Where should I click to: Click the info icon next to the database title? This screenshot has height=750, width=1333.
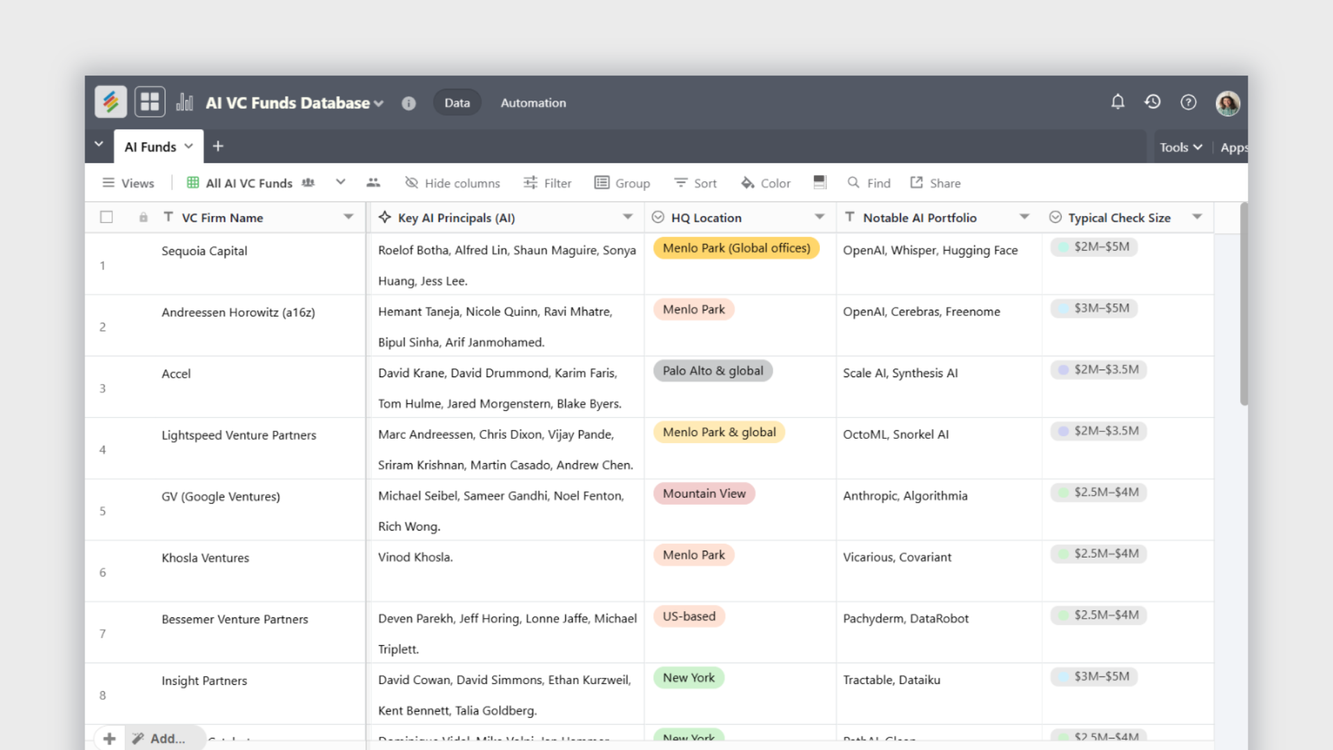click(x=408, y=102)
